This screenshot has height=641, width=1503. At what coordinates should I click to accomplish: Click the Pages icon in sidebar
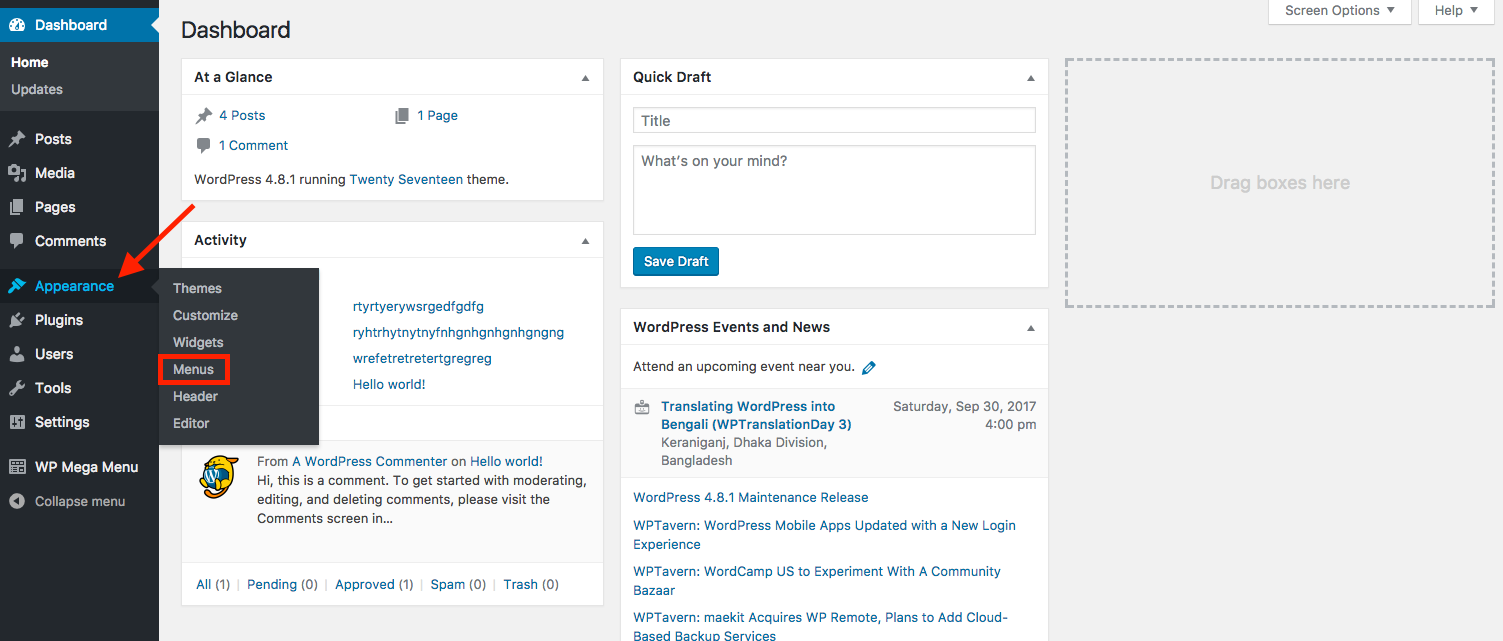tap(17, 207)
